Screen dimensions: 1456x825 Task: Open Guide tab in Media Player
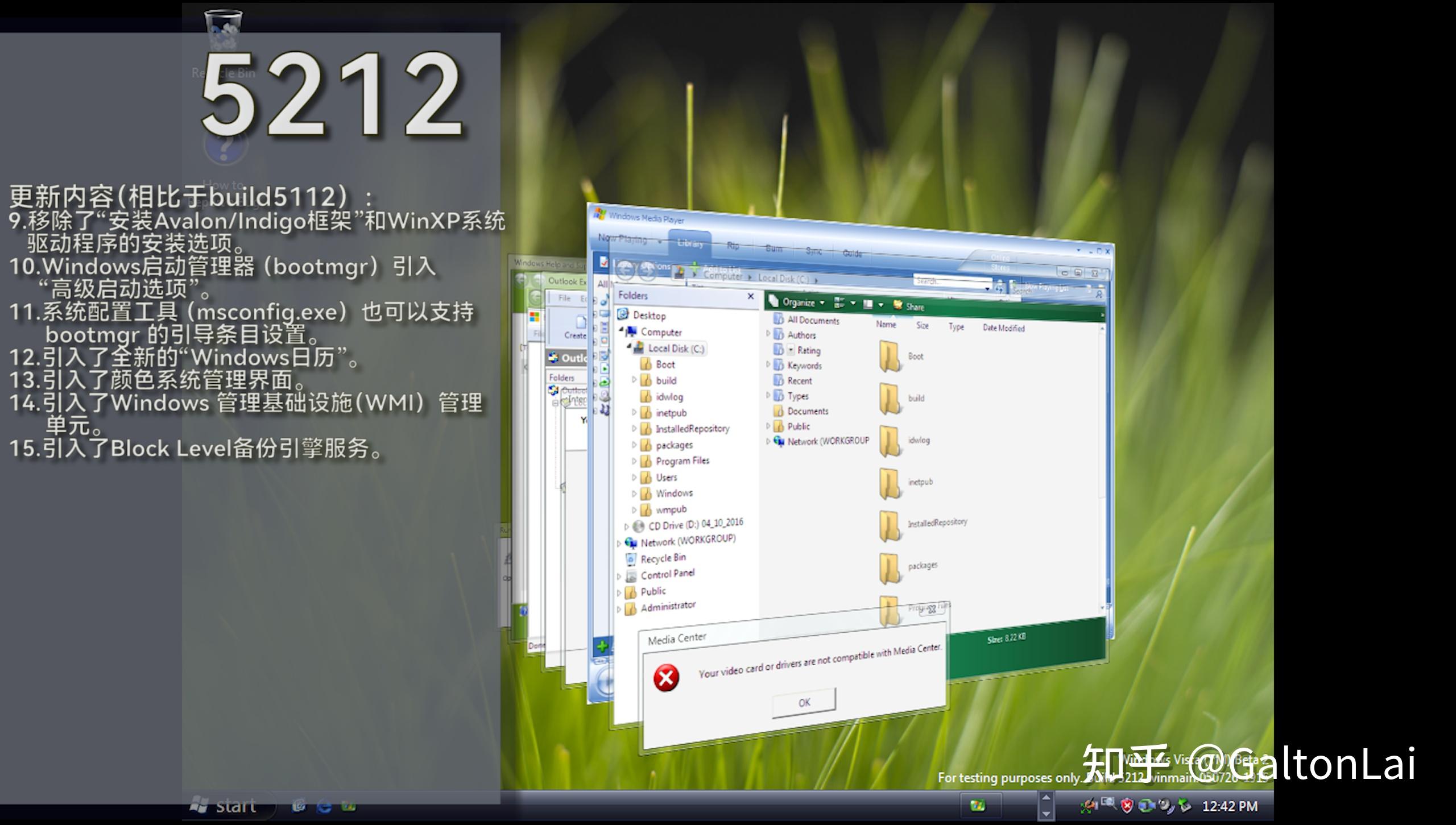(x=852, y=253)
